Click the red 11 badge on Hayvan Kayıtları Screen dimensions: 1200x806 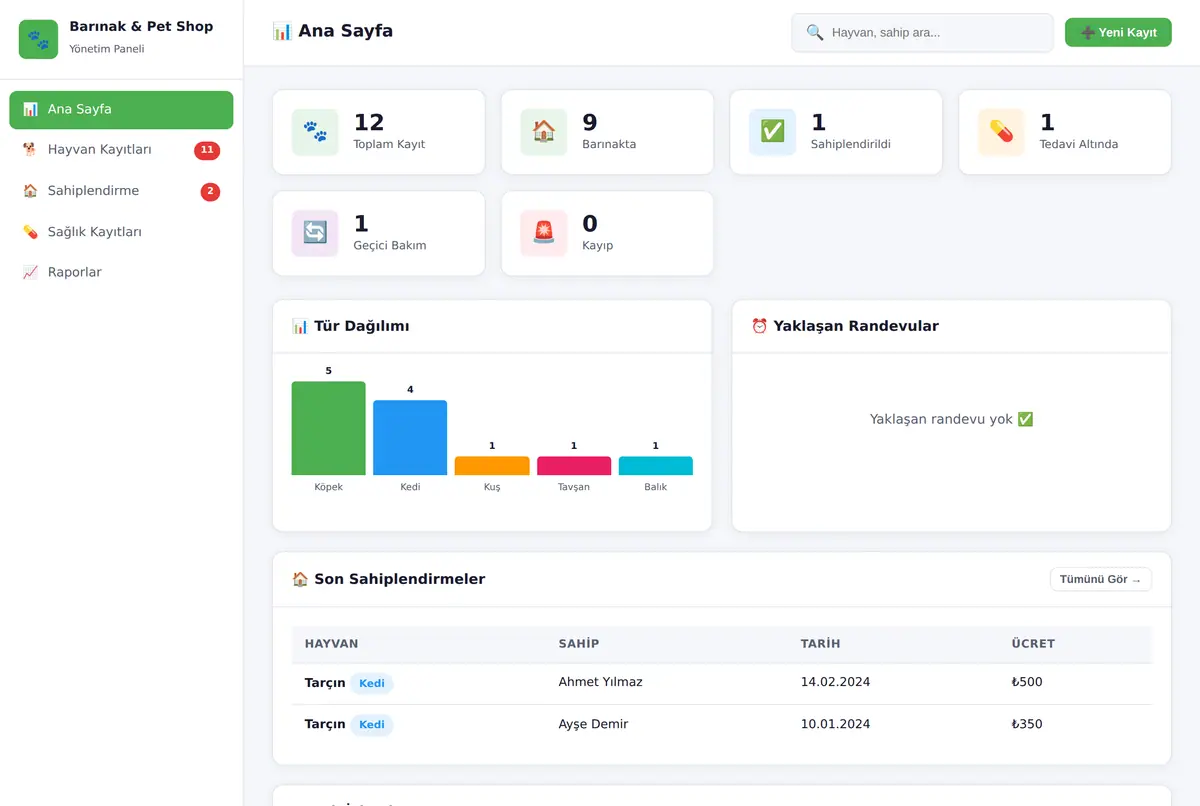(207, 150)
